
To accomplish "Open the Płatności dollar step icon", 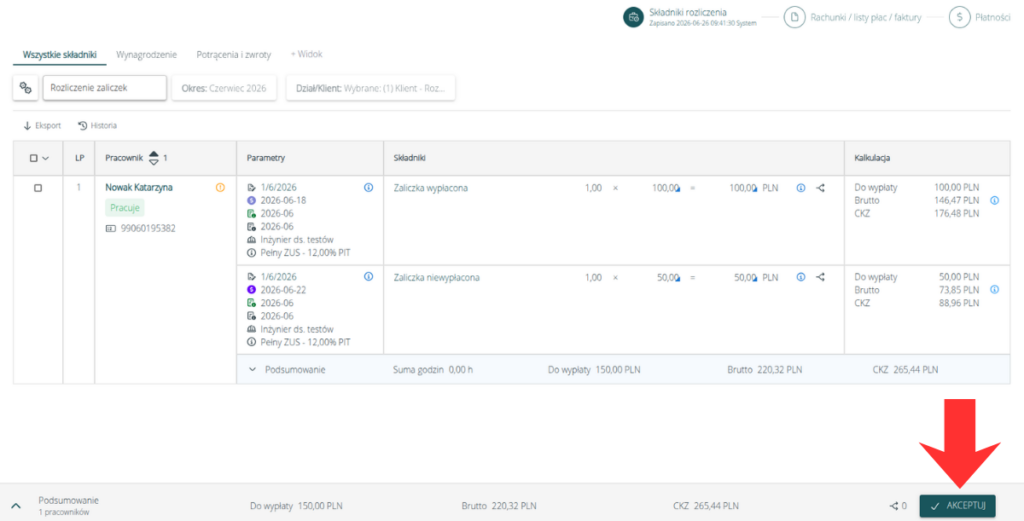I will (x=959, y=18).
